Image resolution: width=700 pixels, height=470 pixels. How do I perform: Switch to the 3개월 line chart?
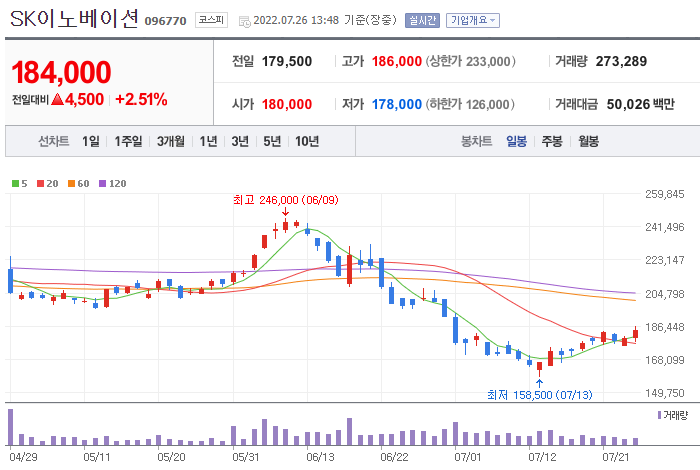click(171, 141)
